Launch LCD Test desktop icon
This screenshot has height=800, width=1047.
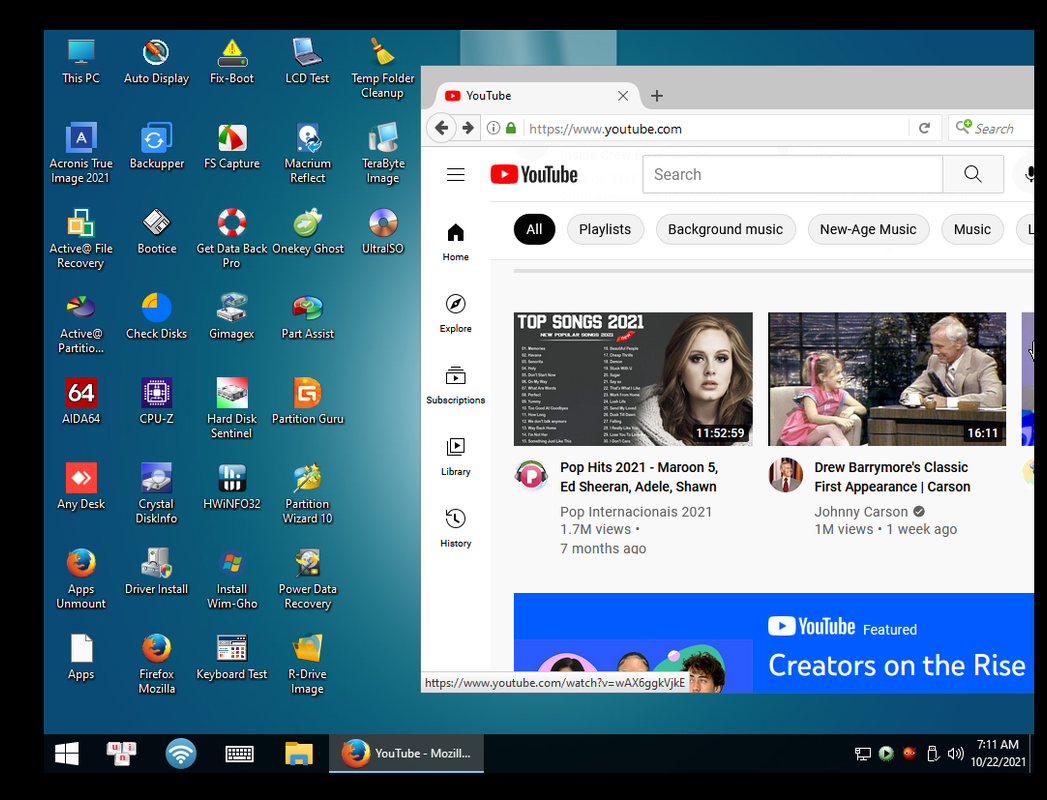click(307, 61)
